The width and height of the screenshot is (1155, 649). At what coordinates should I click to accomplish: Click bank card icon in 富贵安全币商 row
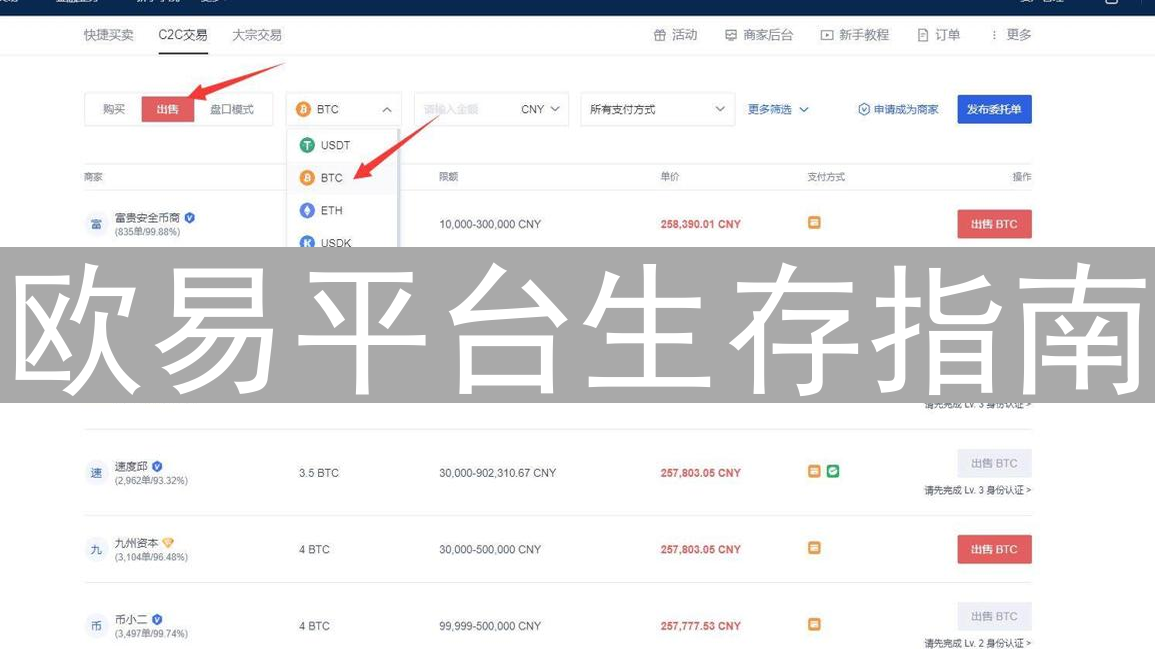point(814,222)
